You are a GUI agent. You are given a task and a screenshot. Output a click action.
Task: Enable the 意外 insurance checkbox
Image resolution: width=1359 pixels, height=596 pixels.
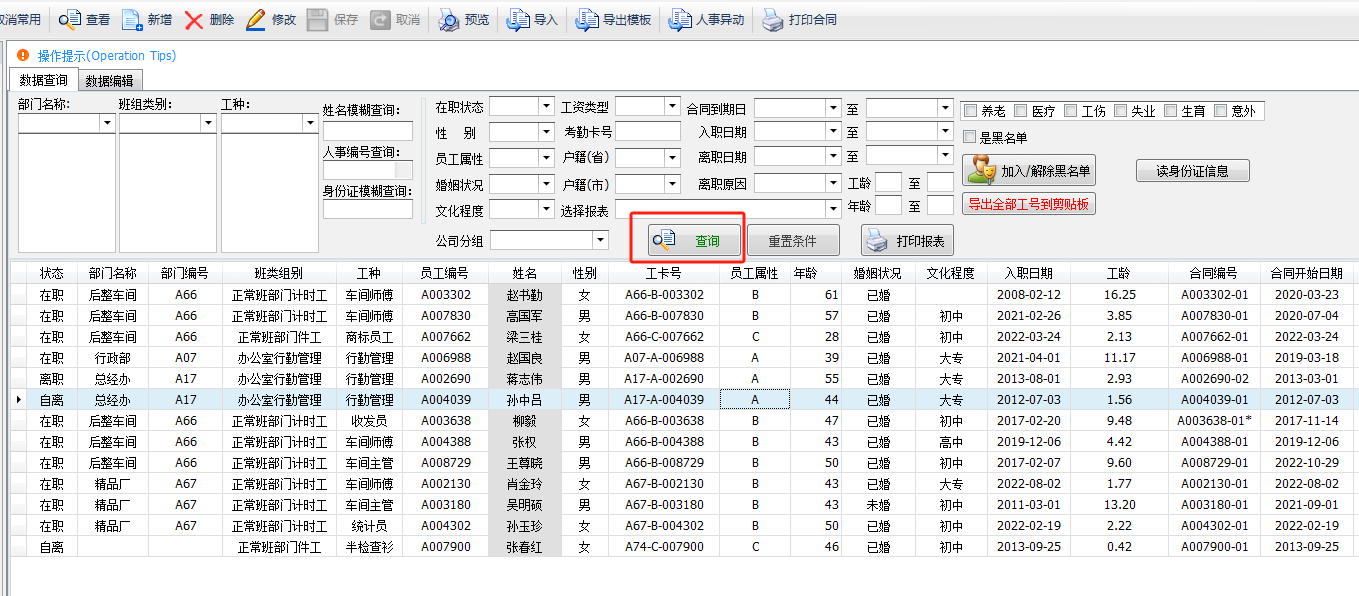coord(1220,111)
